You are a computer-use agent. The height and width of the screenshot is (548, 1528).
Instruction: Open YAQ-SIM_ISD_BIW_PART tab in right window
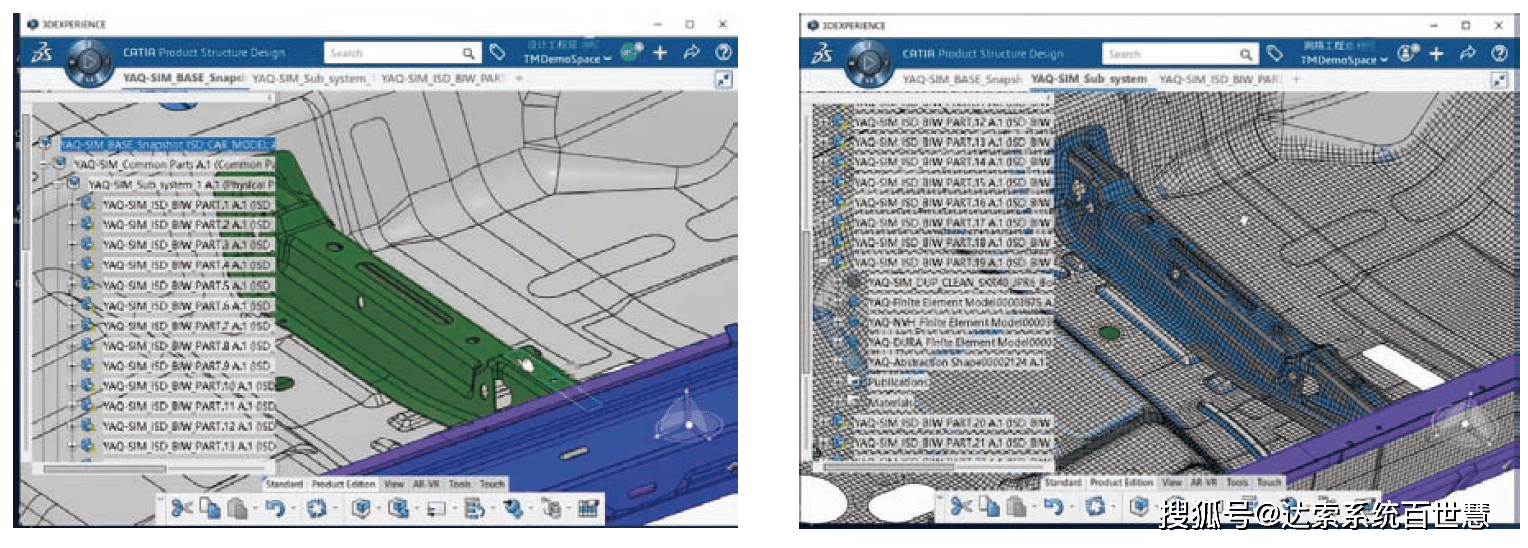coord(1219,79)
